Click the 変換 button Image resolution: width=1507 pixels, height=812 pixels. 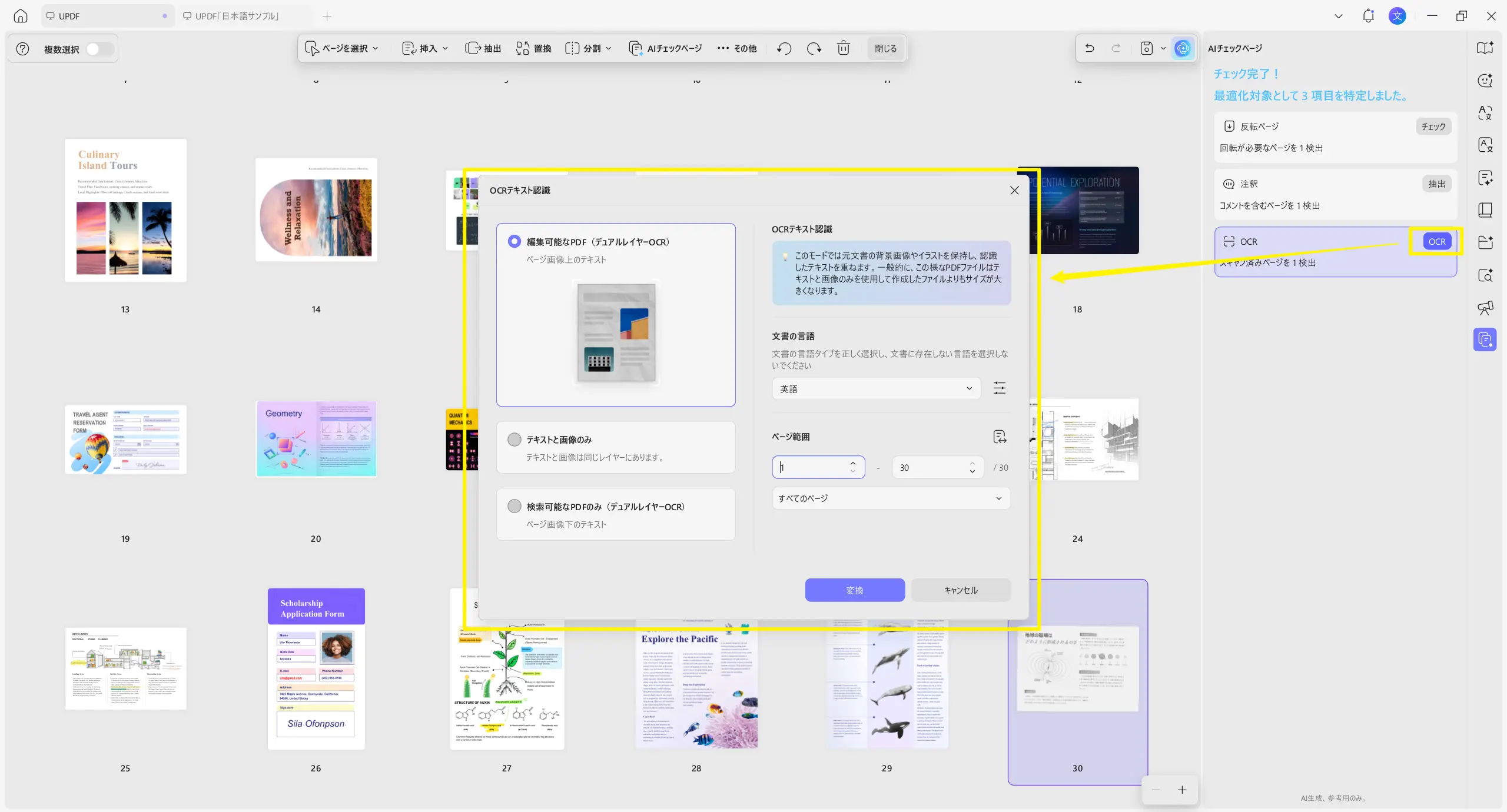pyautogui.click(x=854, y=590)
